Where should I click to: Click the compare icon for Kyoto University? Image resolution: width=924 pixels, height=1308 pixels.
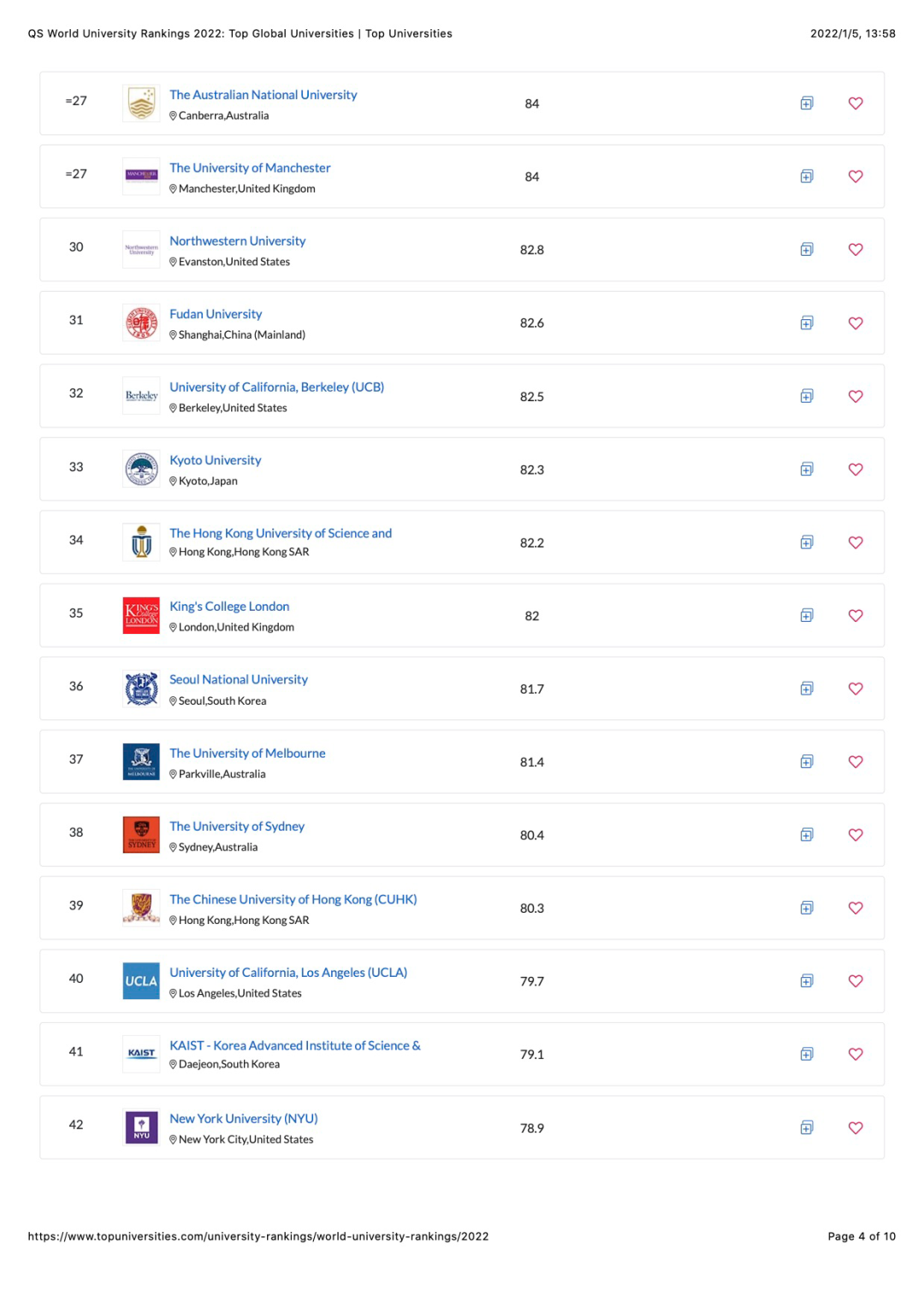806,470
